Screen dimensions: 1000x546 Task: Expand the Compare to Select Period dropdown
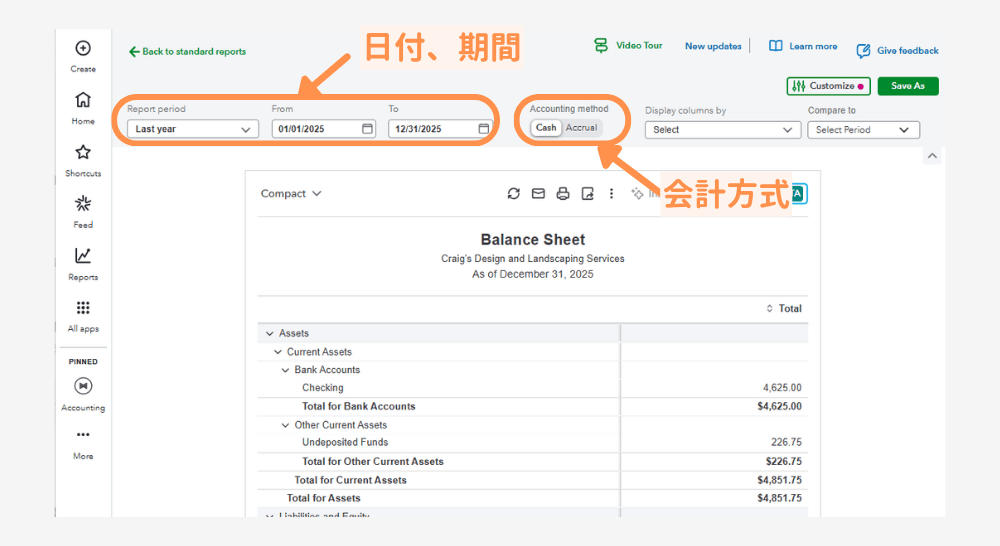point(863,130)
